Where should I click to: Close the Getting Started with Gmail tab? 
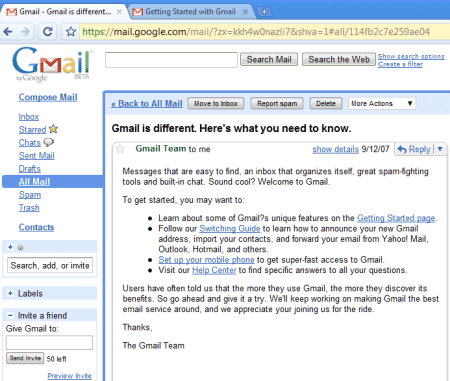coord(245,12)
